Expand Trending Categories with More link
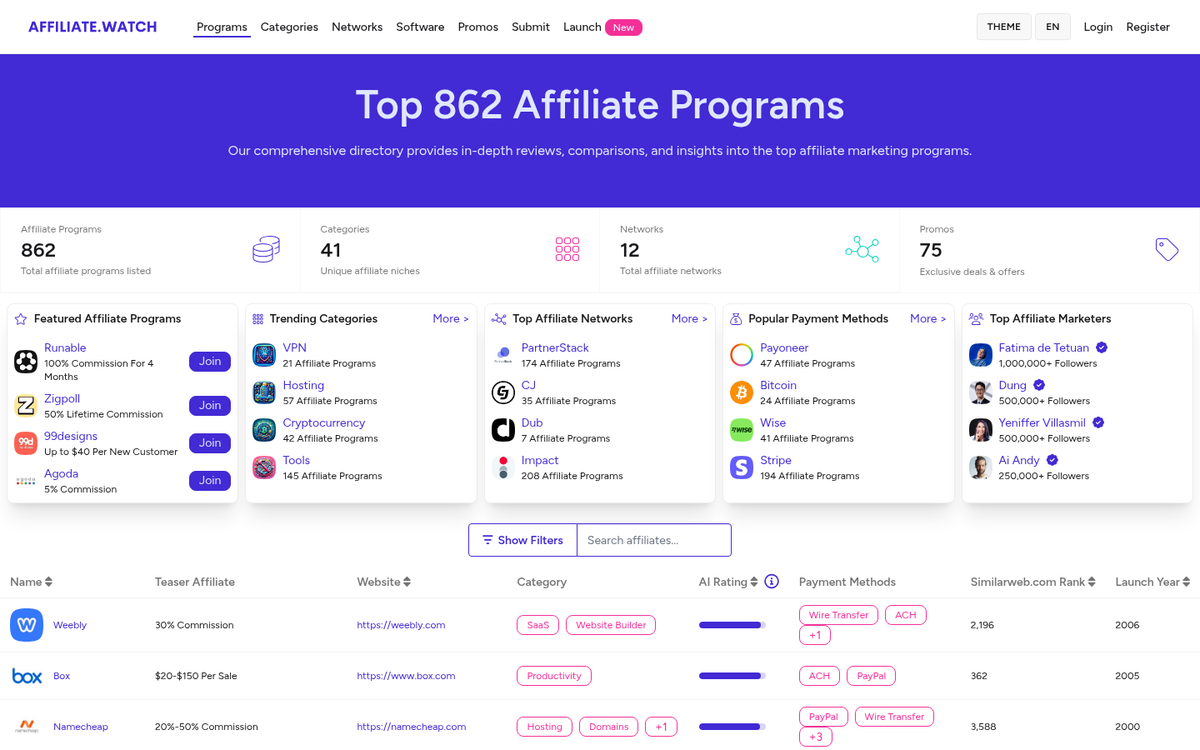 [x=450, y=318]
